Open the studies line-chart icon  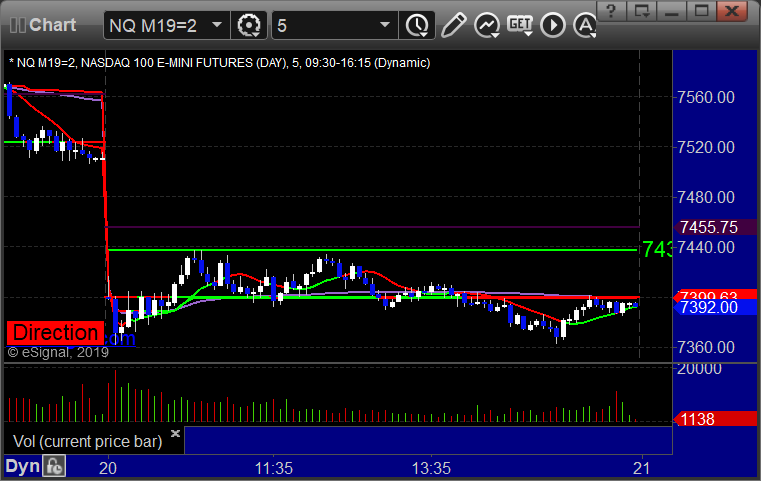tap(487, 24)
